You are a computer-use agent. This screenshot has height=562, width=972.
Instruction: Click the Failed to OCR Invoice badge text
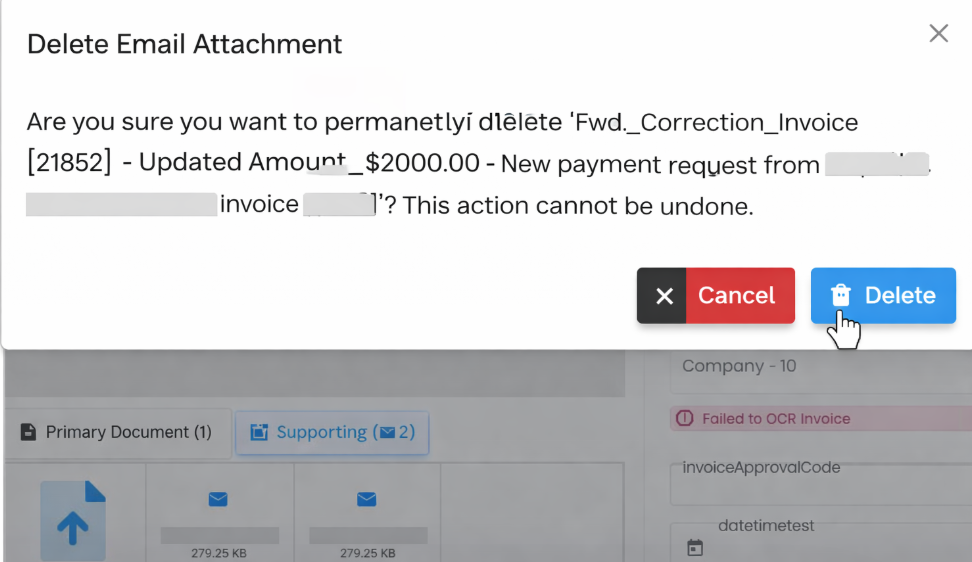(x=776, y=419)
